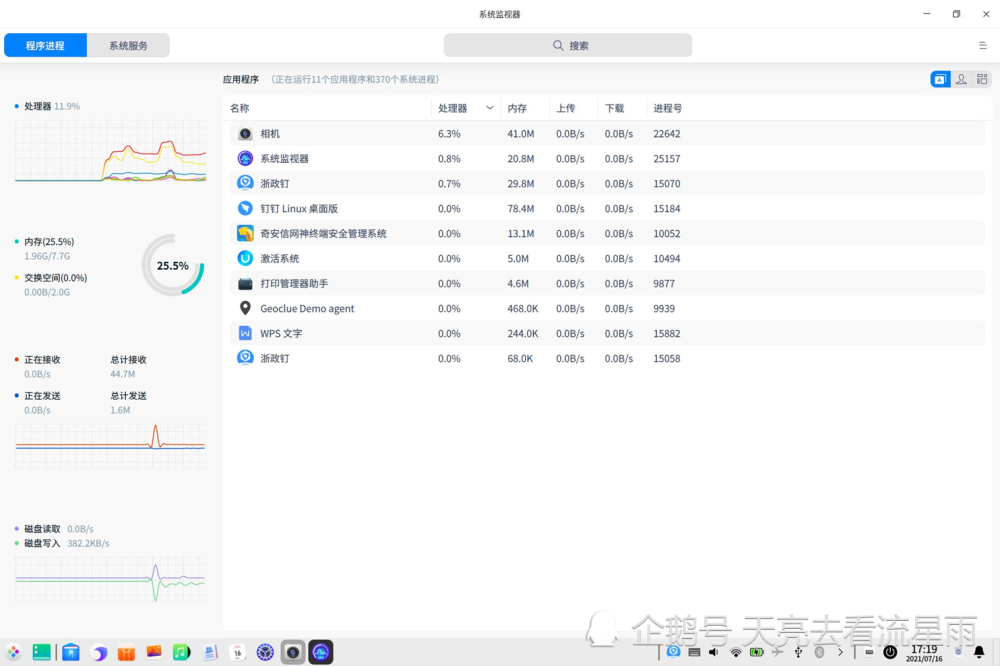Open the launcher icon in taskbar
The width and height of the screenshot is (1000, 666).
tap(13, 652)
